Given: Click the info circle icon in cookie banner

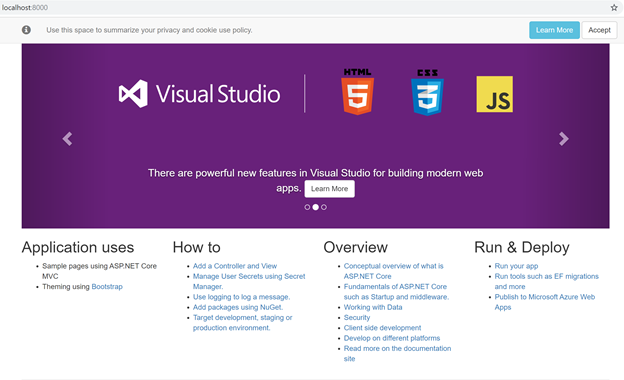Looking at the screenshot, I should [26, 30].
